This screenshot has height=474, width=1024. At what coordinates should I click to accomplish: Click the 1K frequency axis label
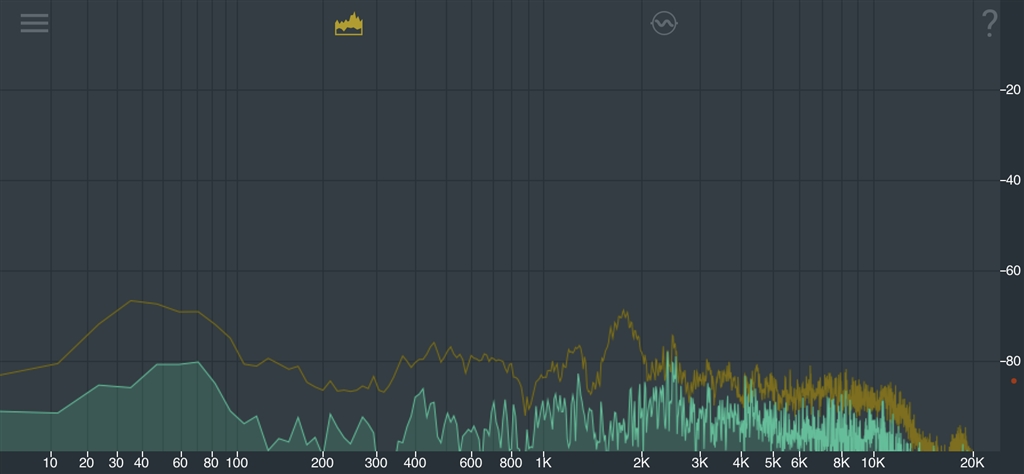pyautogui.click(x=543, y=463)
